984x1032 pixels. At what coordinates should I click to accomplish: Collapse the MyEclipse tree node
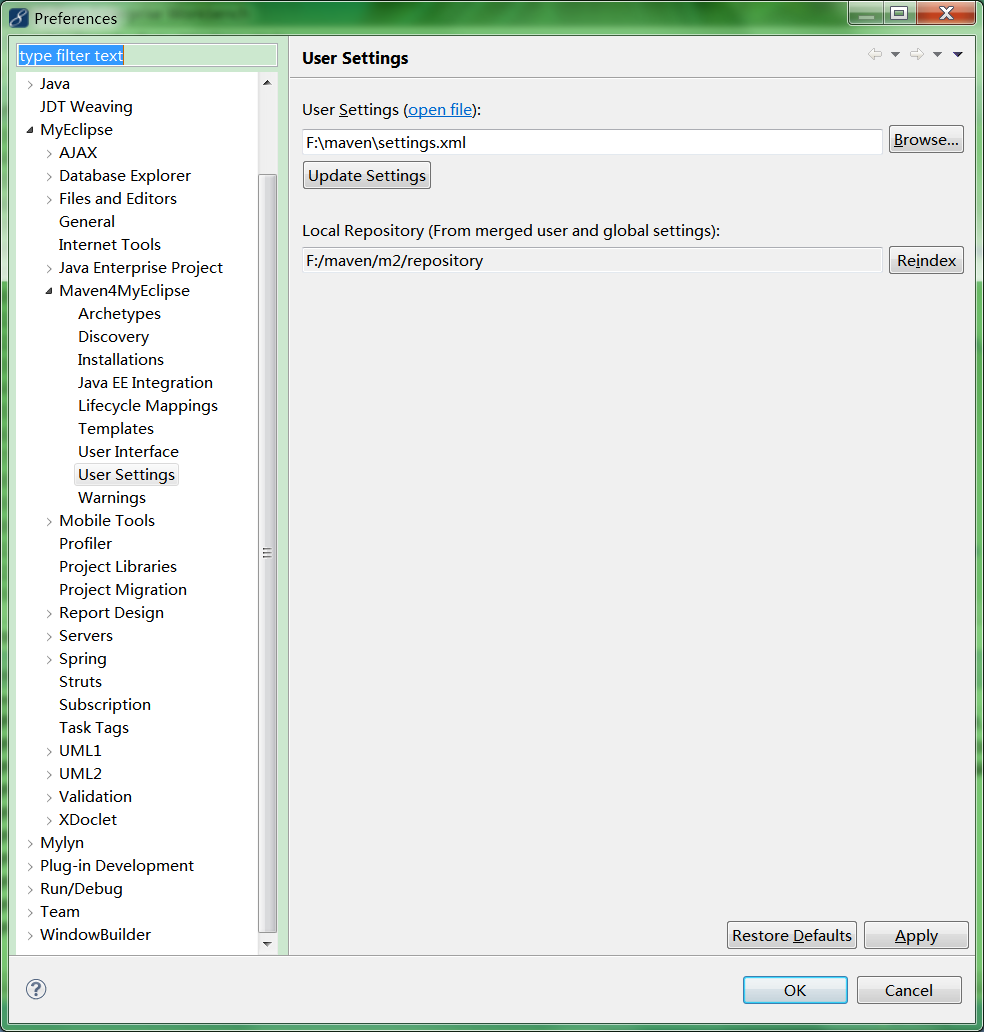(x=30, y=130)
